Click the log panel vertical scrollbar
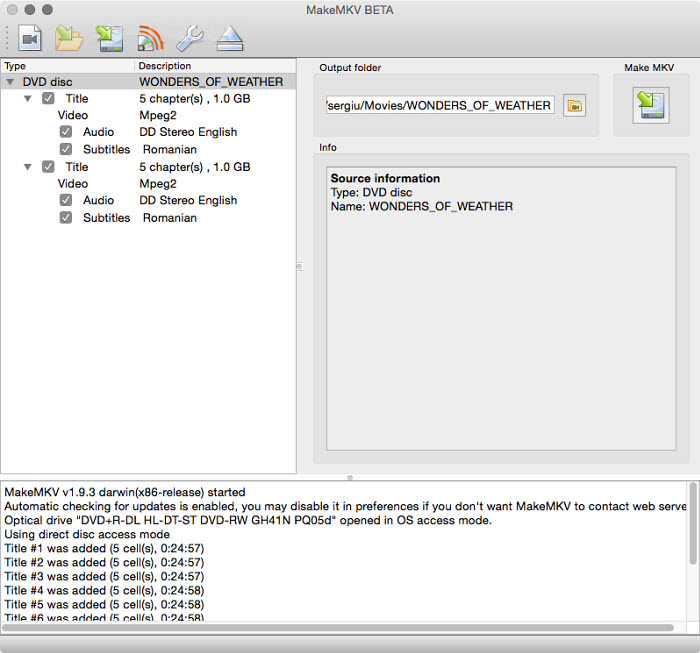The image size is (700, 653). point(693,523)
